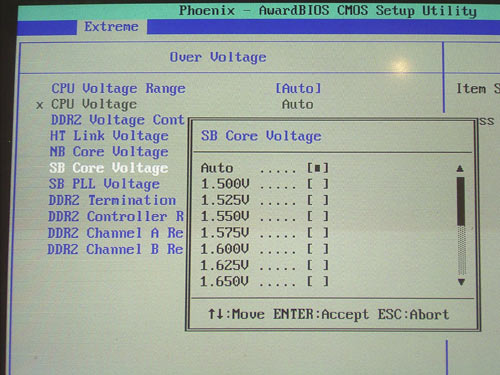Click the dark scrollbar thumb in voltage list
Viewport: 500px width, 375px height.
pos(461,201)
